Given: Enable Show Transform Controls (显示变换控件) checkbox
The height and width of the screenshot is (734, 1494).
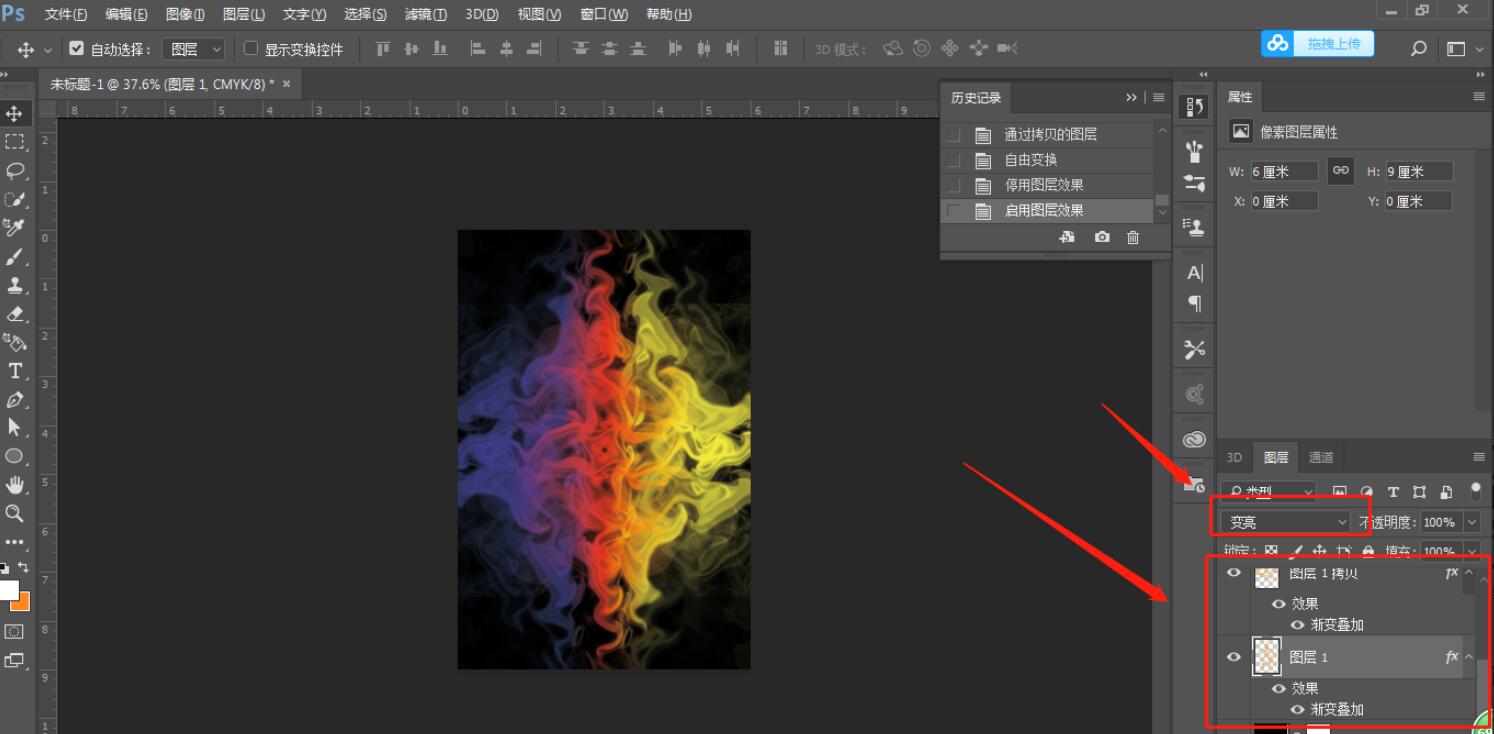Looking at the screenshot, I should (x=251, y=48).
